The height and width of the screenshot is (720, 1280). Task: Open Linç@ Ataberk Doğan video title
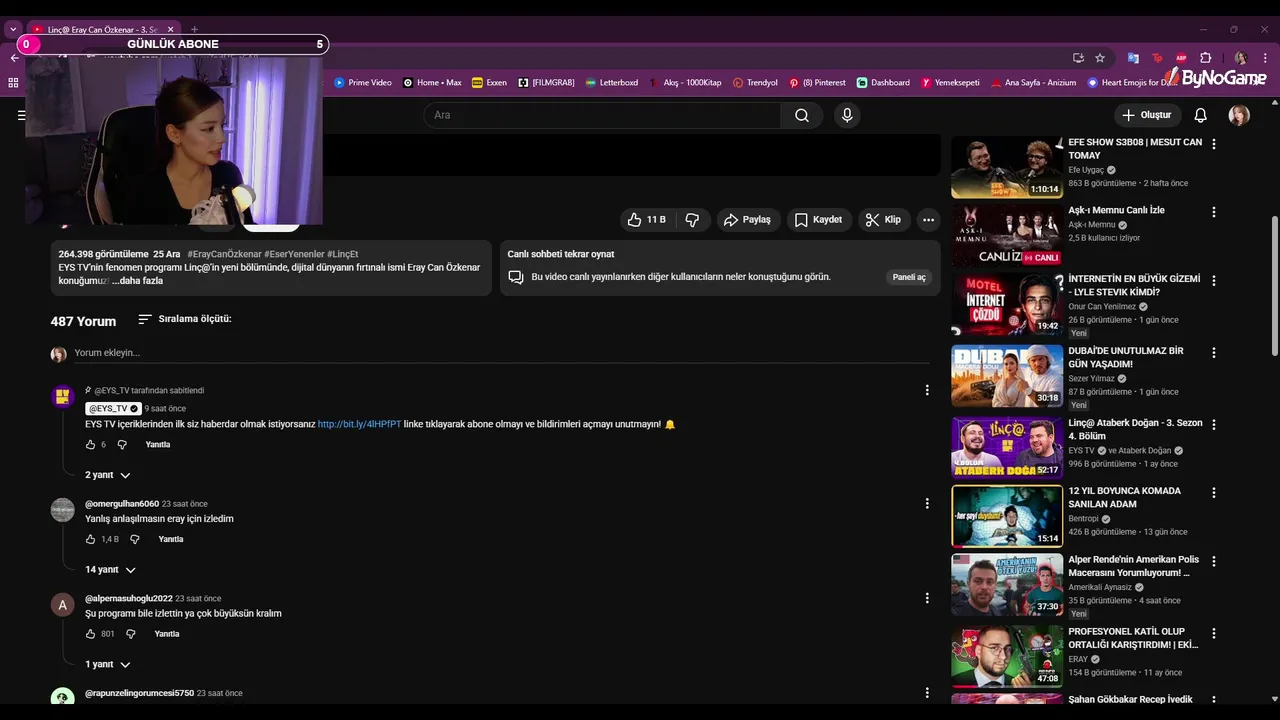[1135, 429]
